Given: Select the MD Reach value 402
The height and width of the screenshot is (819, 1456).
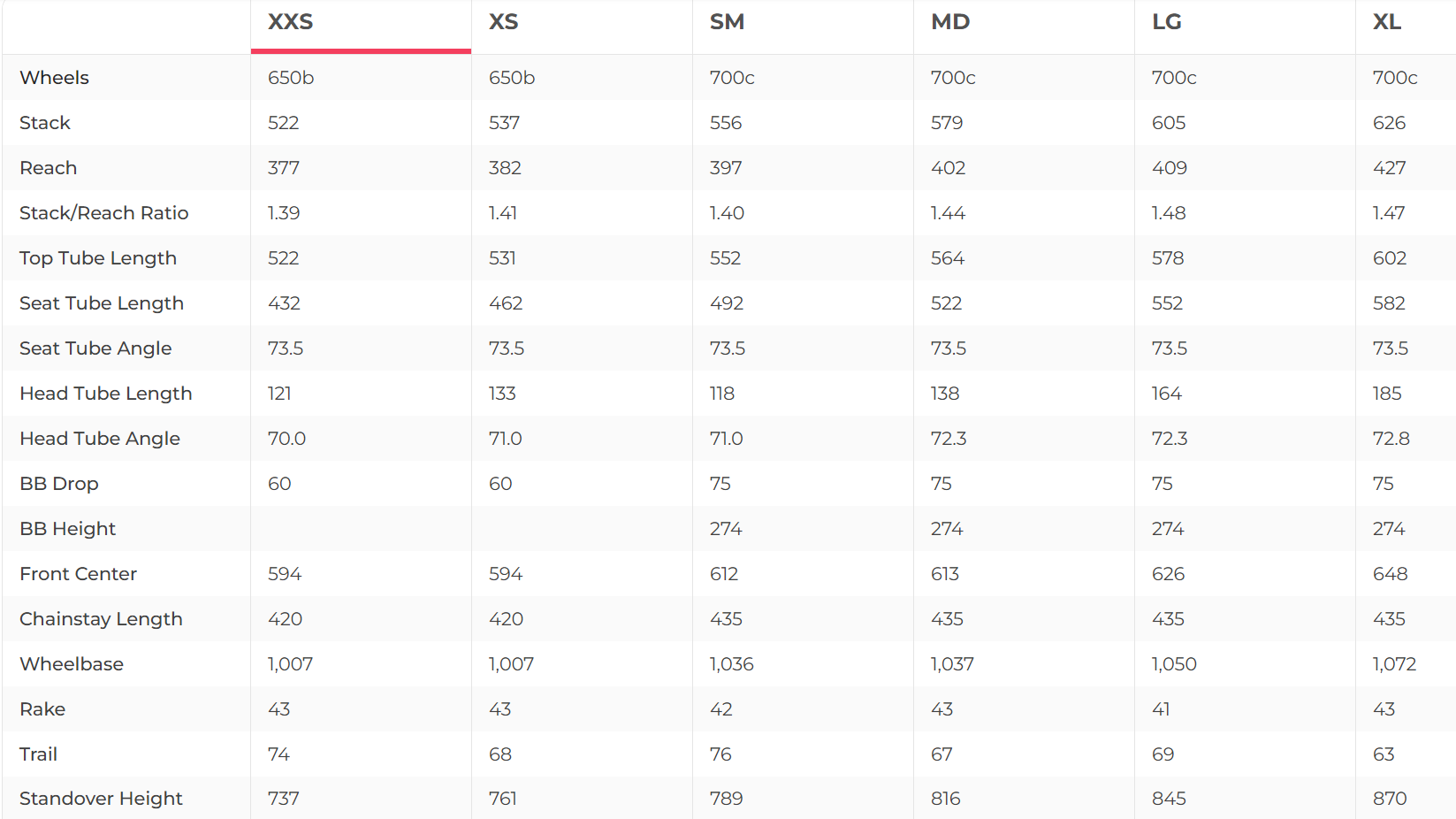Looking at the screenshot, I should (x=948, y=168).
